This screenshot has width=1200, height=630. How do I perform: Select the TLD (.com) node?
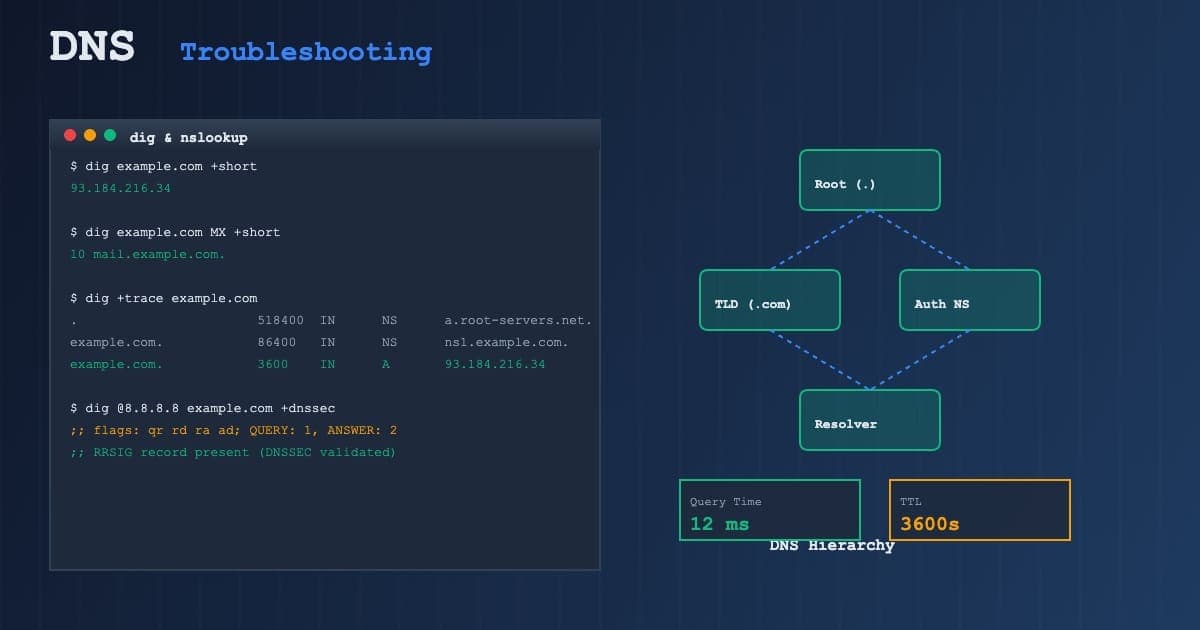769,300
